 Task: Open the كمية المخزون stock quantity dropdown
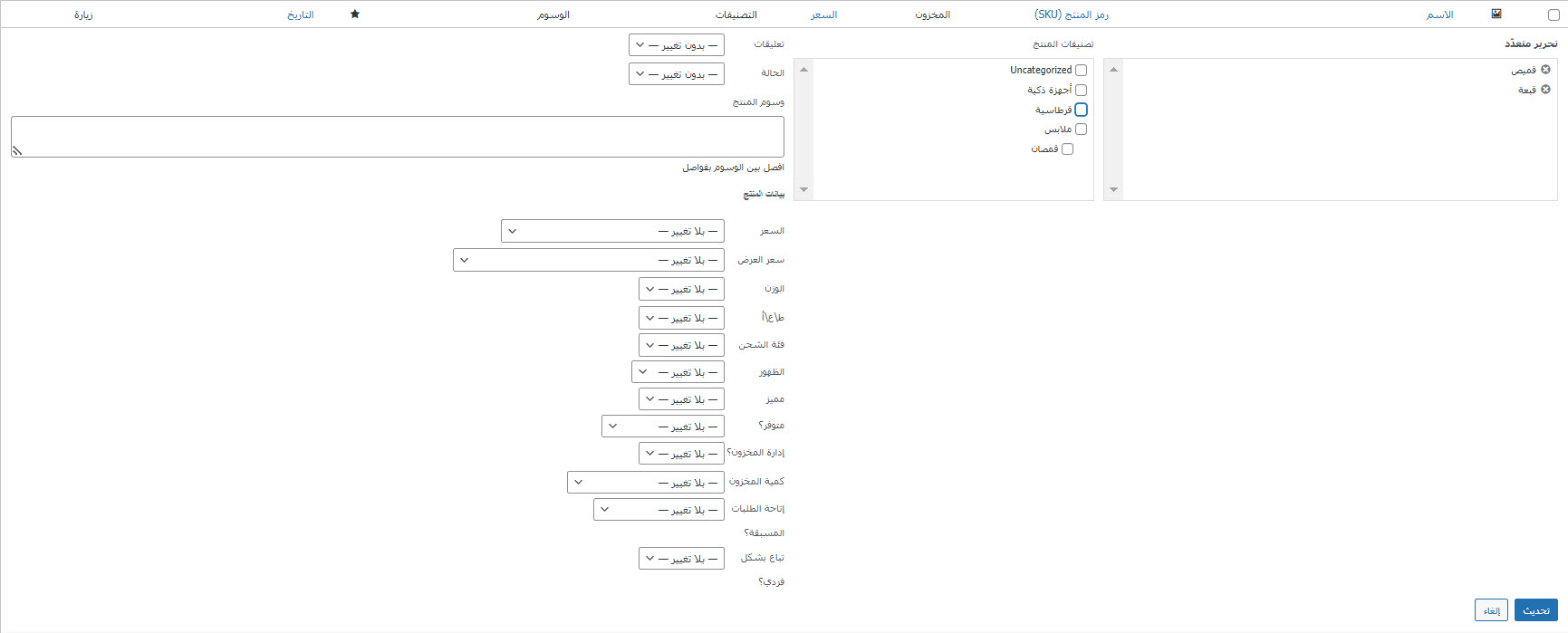[646, 483]
